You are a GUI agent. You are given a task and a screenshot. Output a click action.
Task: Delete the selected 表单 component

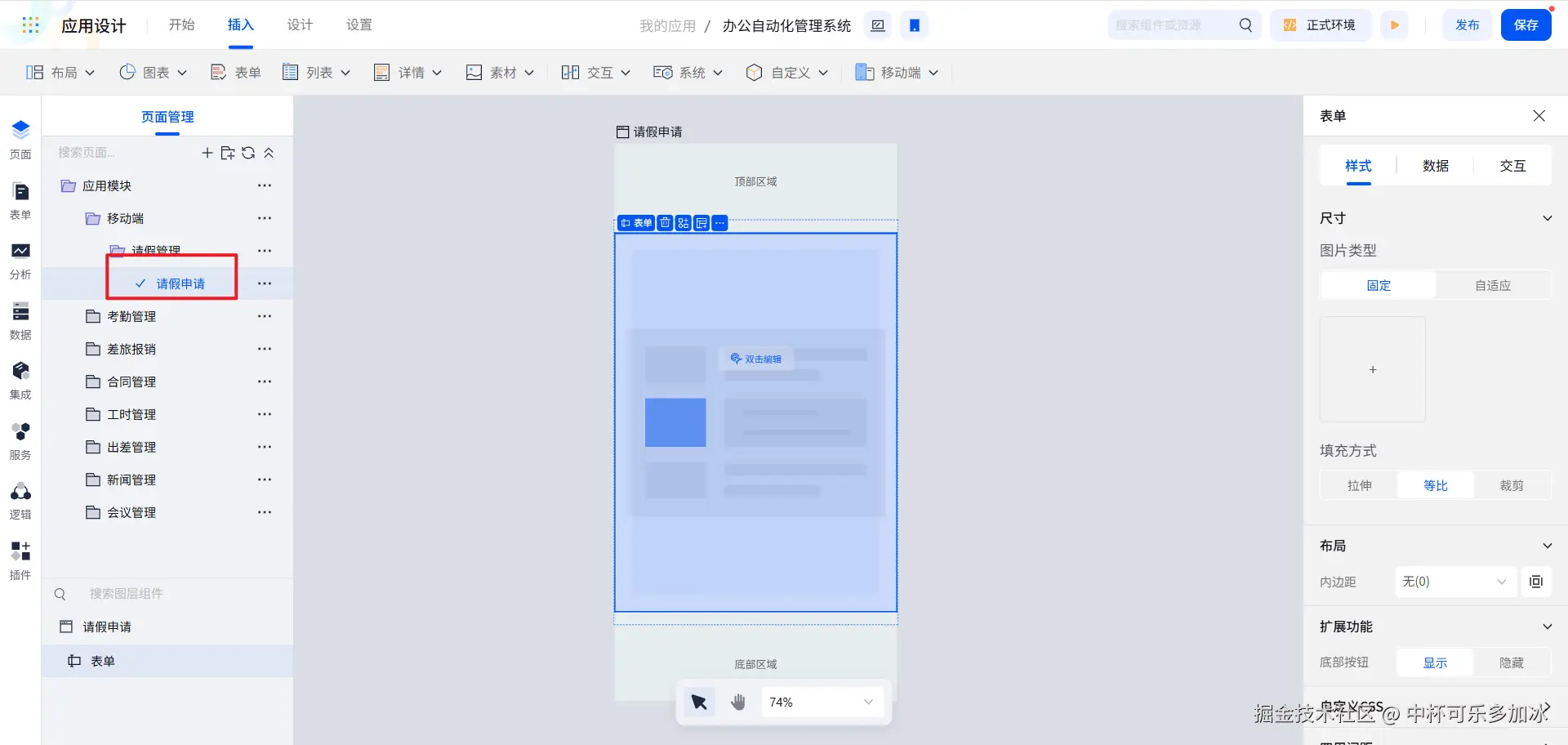(665, 223)
